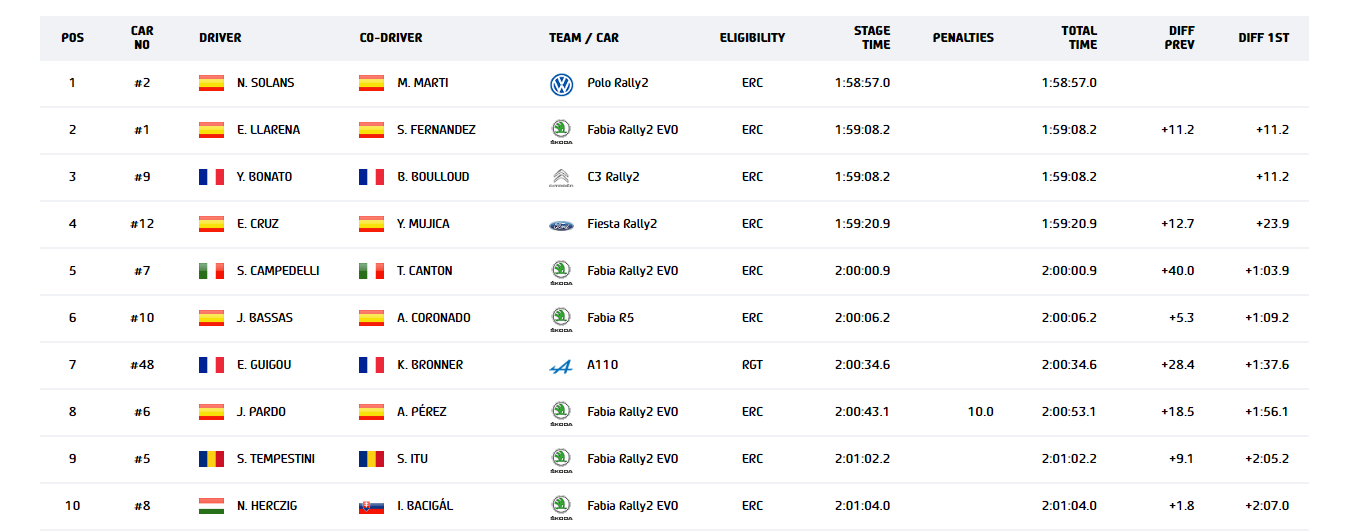Click the Škoda logo beside Fabia R5
Viewport: 1346px width, 531px height.
pos(561,319)
